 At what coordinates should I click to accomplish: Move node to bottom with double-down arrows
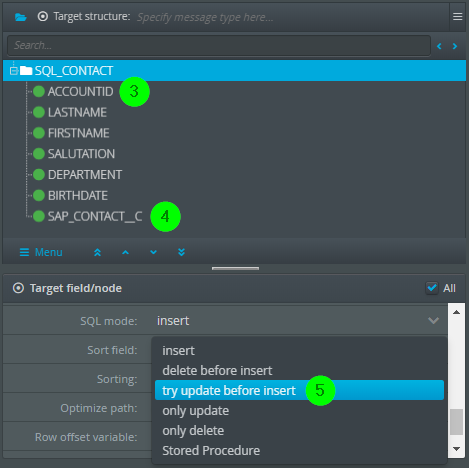pyautogui.click(x=181, y=252)
